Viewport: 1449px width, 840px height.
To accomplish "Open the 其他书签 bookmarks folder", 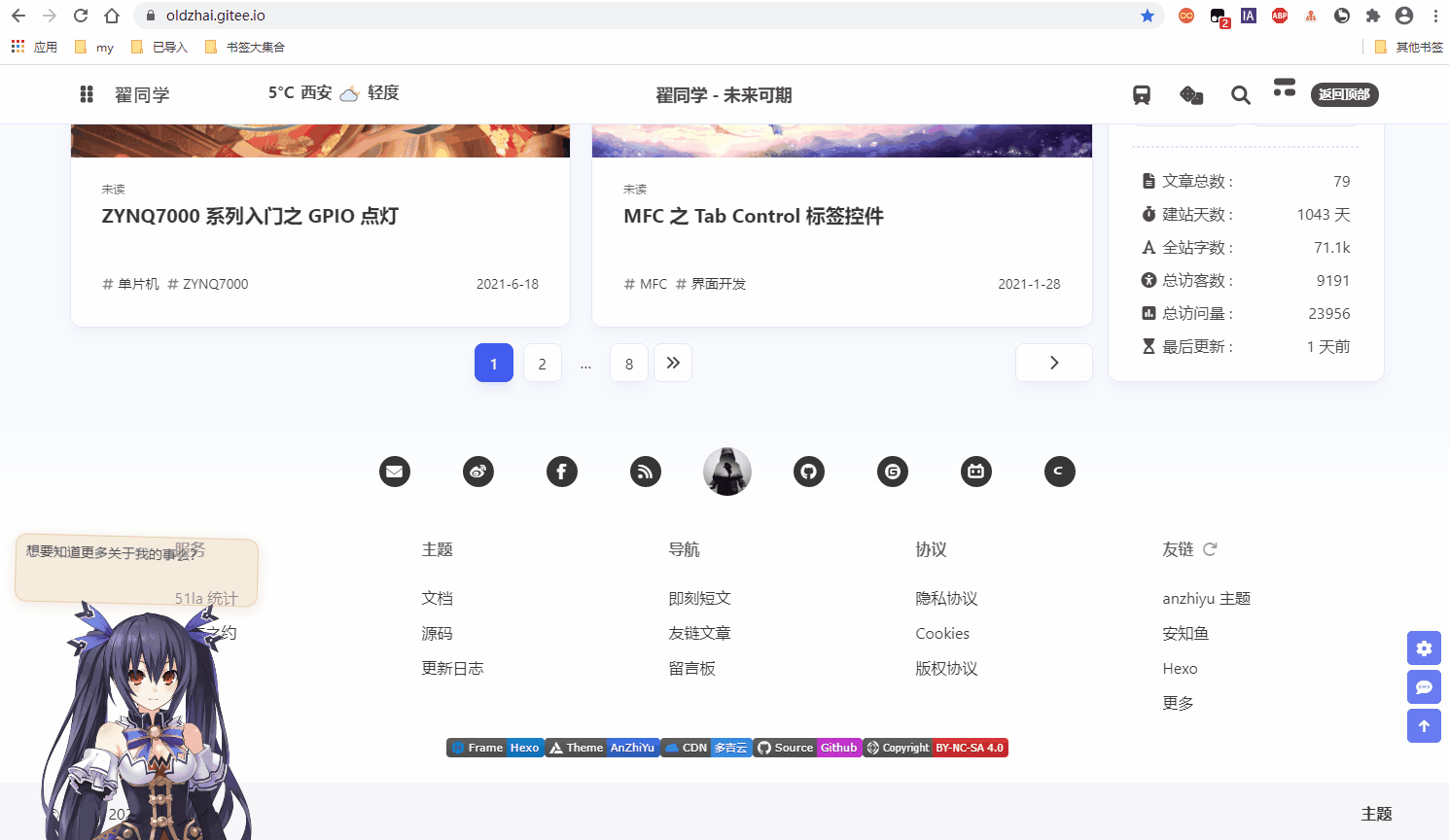I will (x=1409, y=47).
